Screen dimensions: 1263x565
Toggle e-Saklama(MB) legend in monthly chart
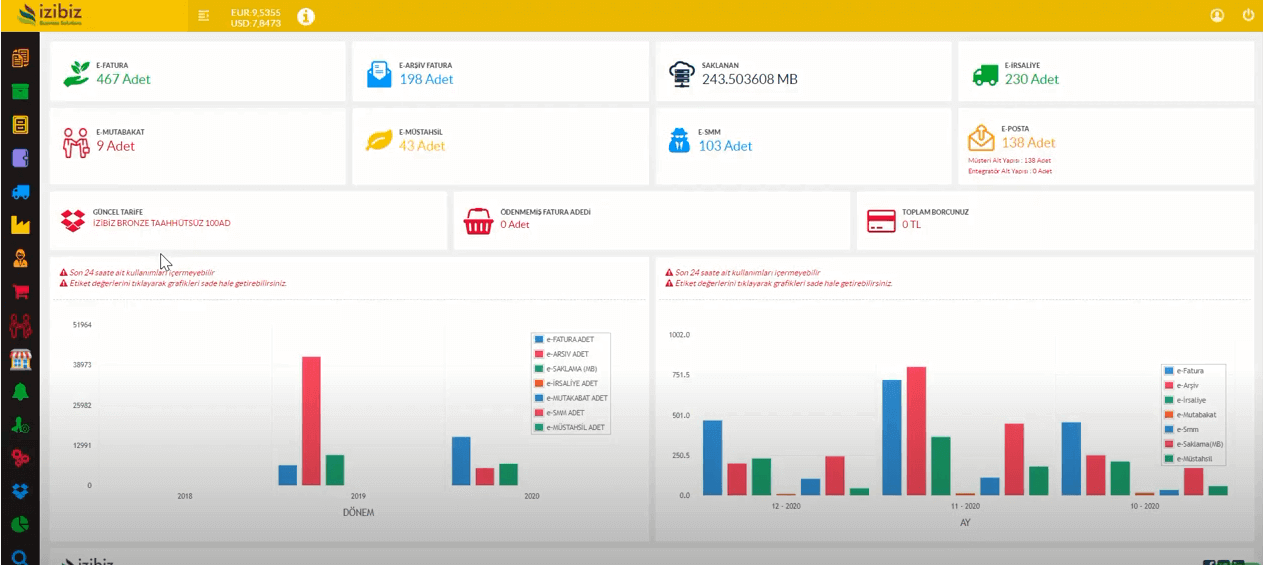tap(1199, 444)
